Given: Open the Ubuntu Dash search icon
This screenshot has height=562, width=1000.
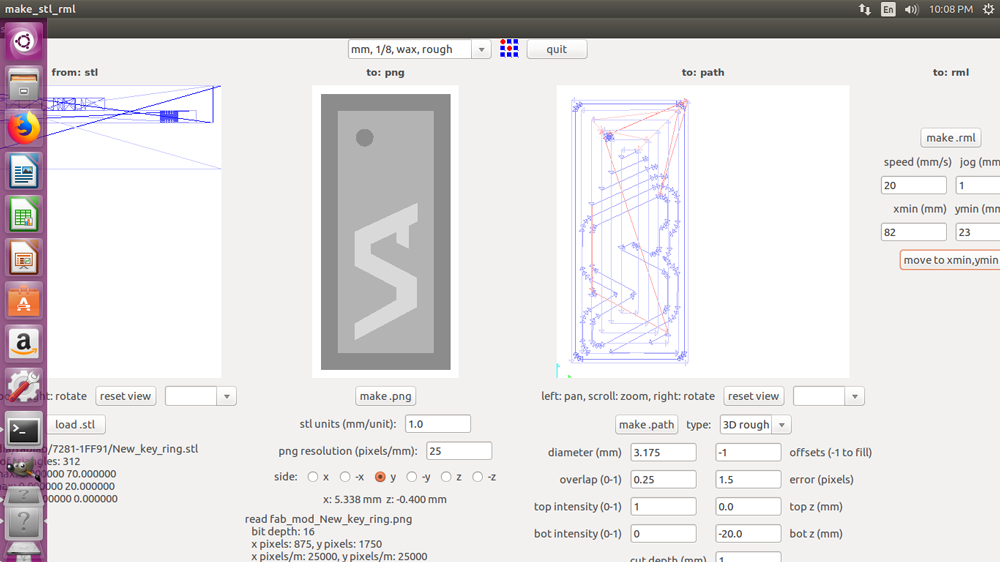Looking at the screenshot, I should [x=24, y=41].
